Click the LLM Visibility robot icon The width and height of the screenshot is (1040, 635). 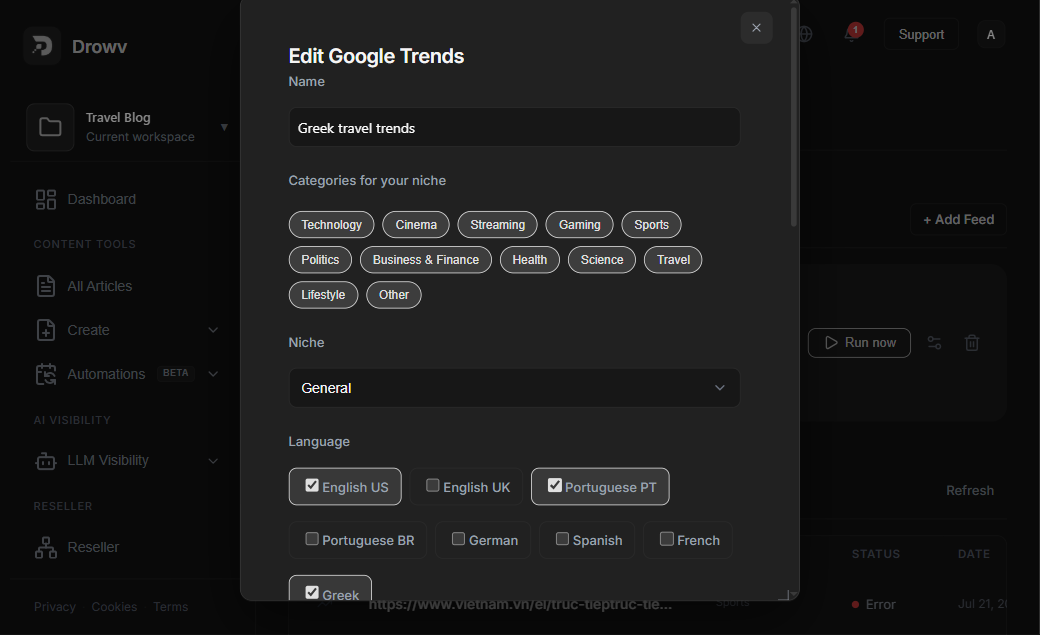46,460
